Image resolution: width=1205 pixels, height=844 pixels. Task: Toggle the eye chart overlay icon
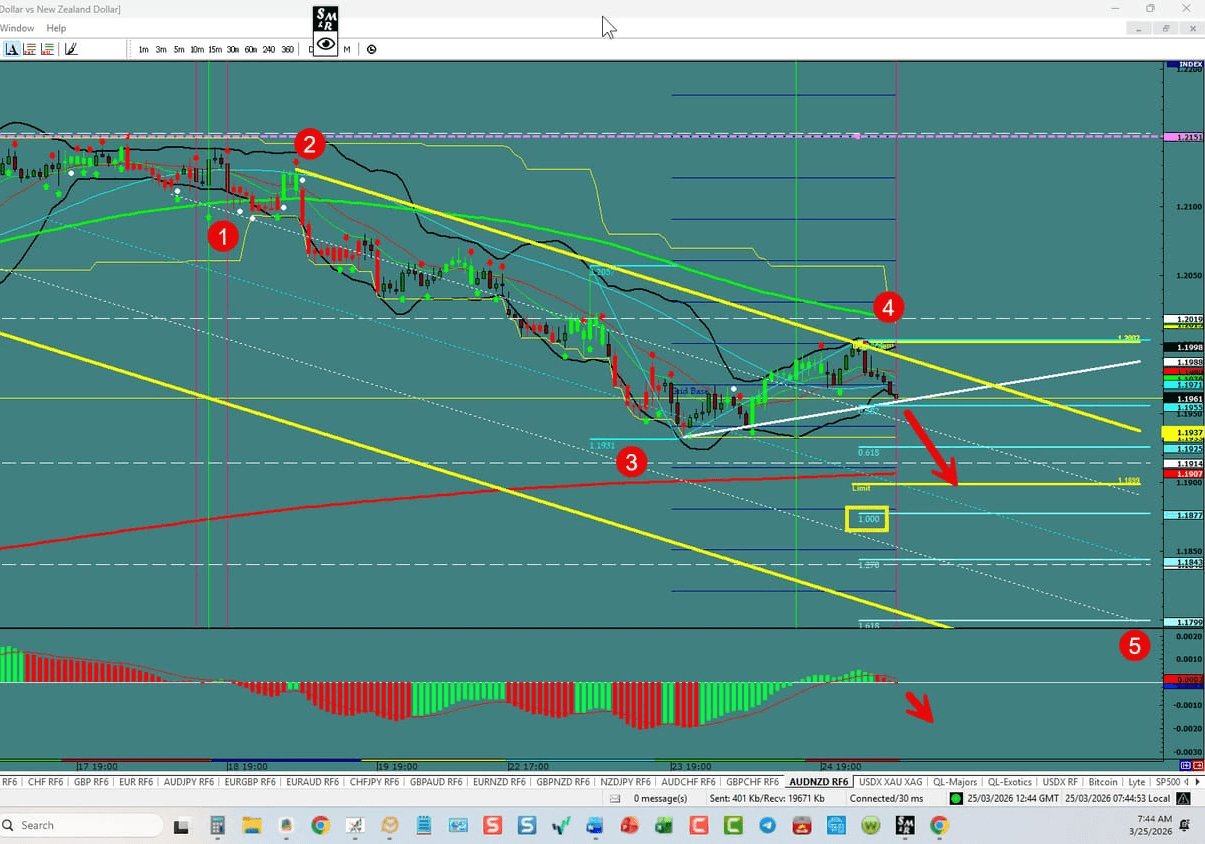coord(326,48)
